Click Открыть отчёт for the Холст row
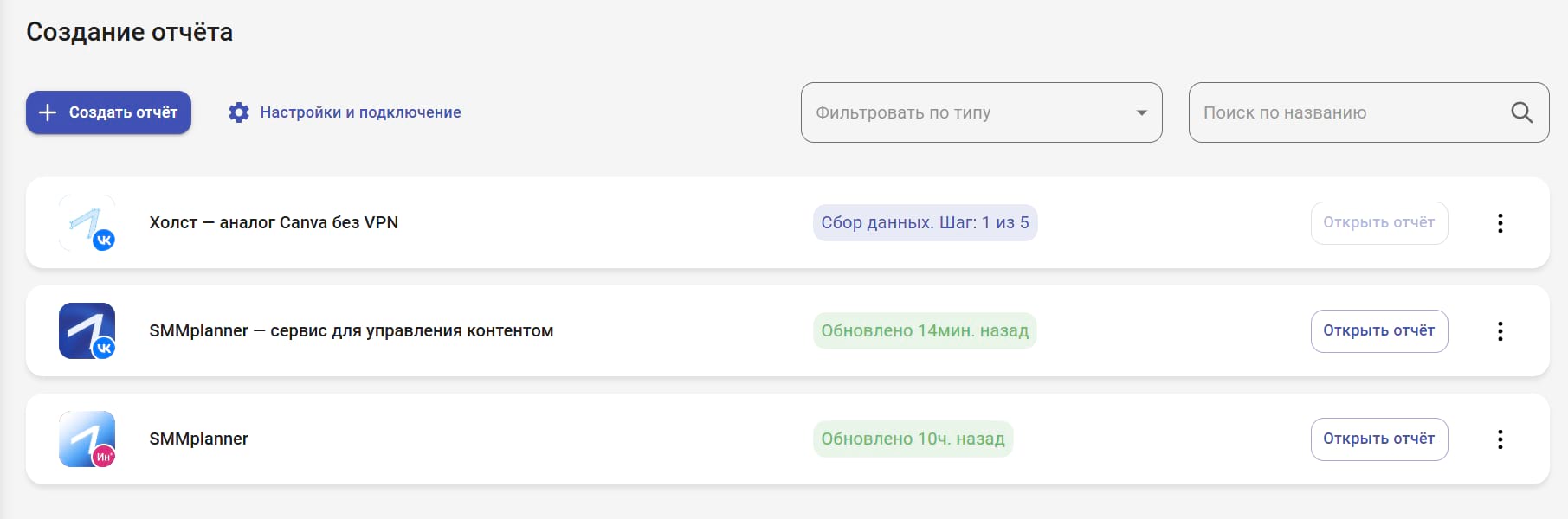This screenshot has height=519, width=1568. point(1378,223)
